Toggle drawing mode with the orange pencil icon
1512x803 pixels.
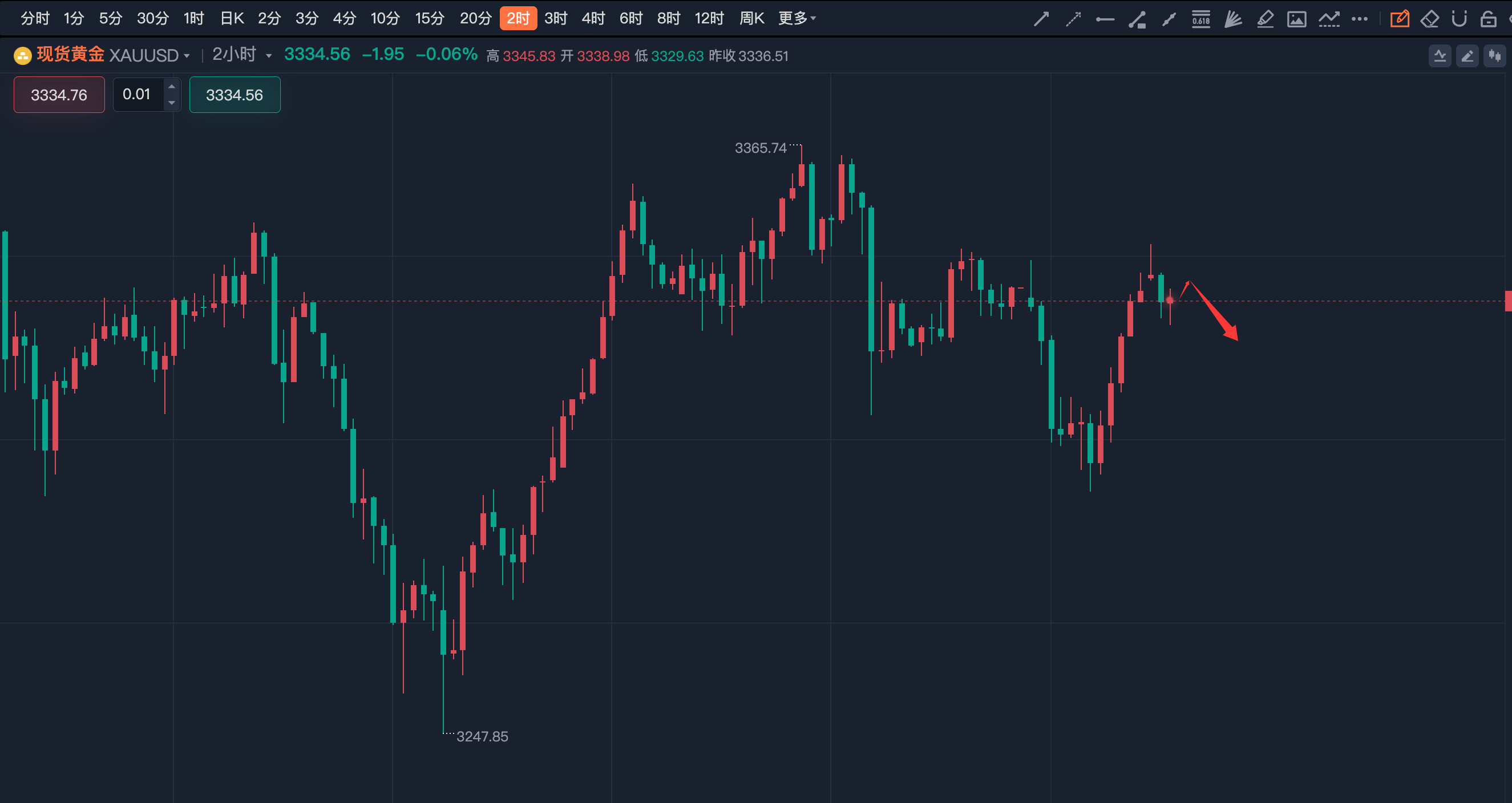(1399, 19)
